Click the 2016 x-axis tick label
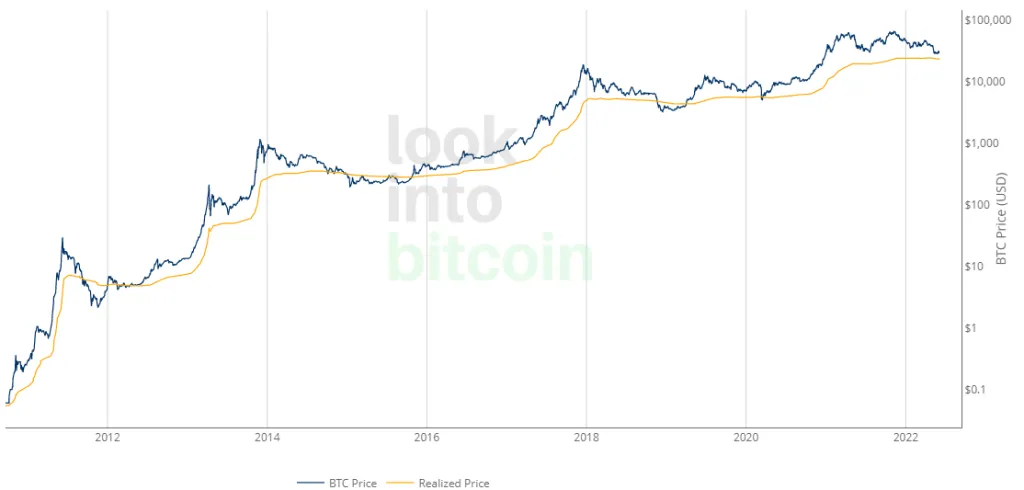This screenshot has height=490, width=1024. (x=426, y=438)
